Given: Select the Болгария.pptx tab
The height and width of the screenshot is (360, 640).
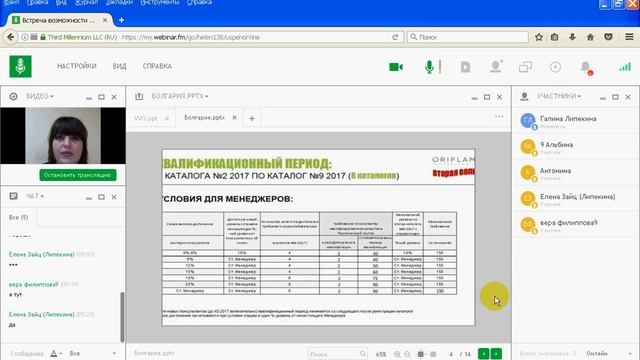Looking at the screenshot, I should (x=204, y=118).
